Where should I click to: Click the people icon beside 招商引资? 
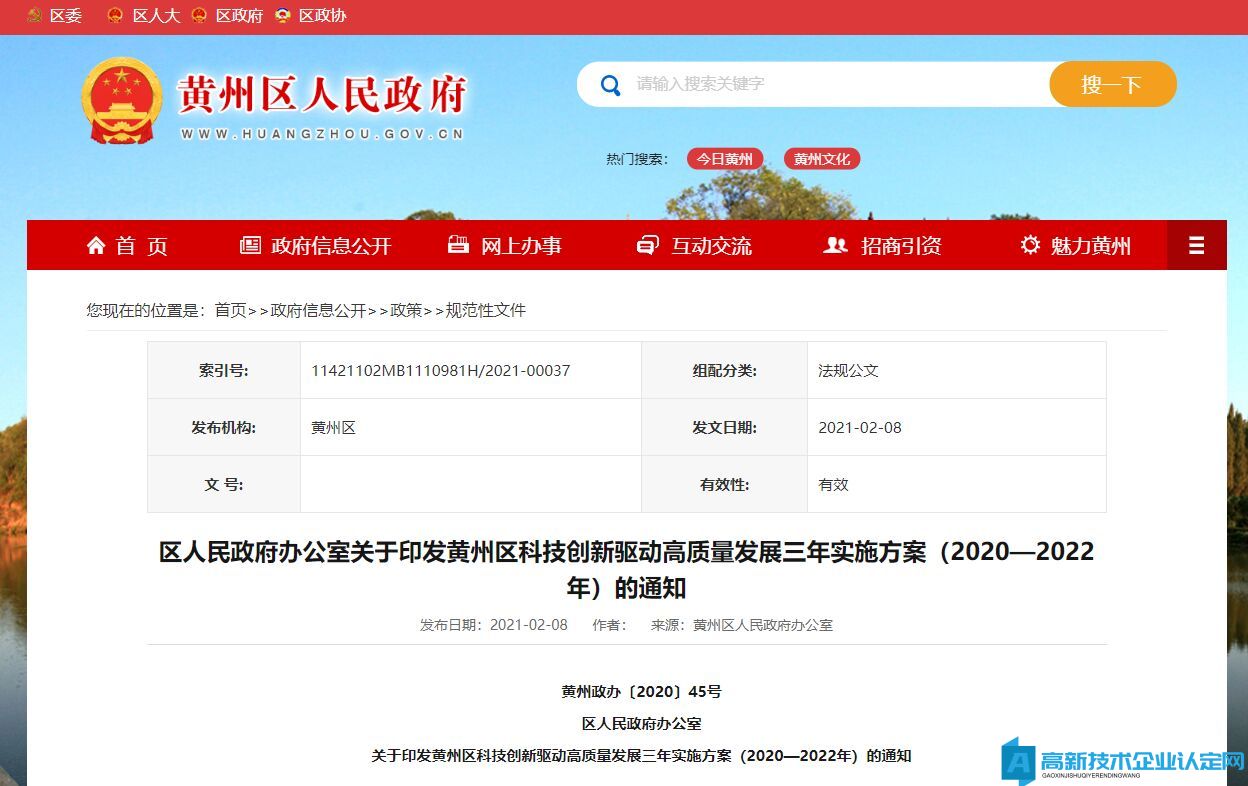835,245
